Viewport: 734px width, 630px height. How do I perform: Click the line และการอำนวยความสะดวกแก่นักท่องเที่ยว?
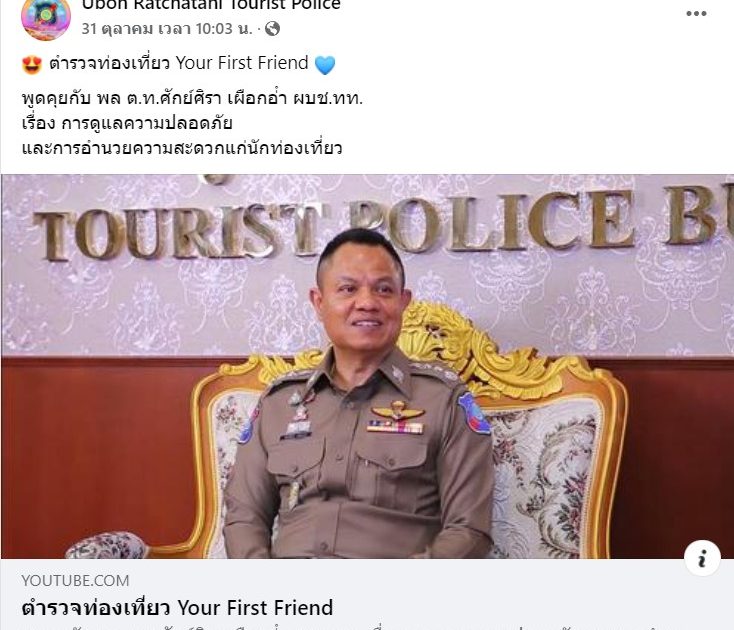tap(182, 148)
